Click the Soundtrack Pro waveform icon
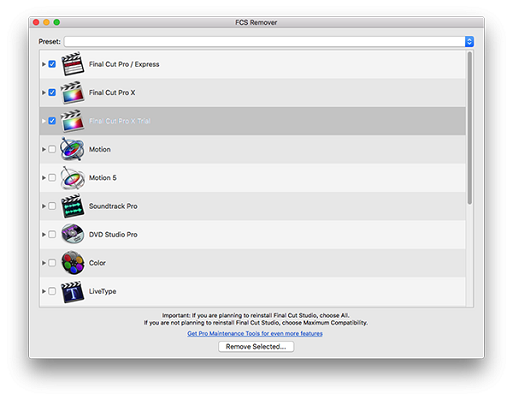 coord(72,206)
